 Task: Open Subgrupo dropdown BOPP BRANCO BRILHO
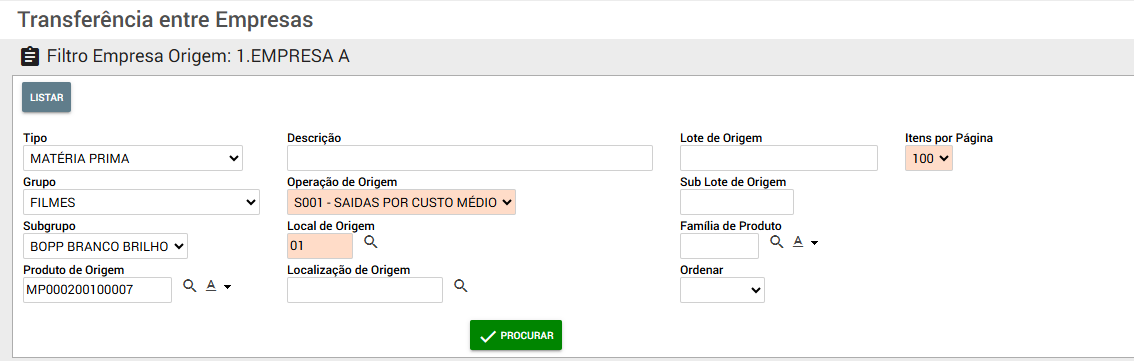point(106,246)
